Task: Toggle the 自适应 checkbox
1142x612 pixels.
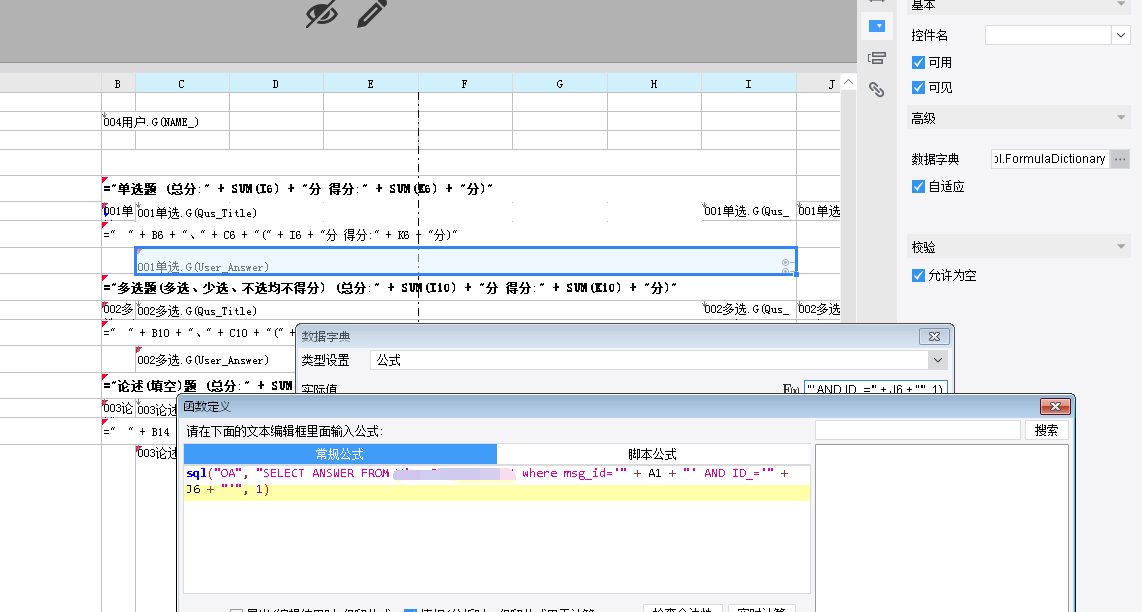Action: (x=918, y=187)
